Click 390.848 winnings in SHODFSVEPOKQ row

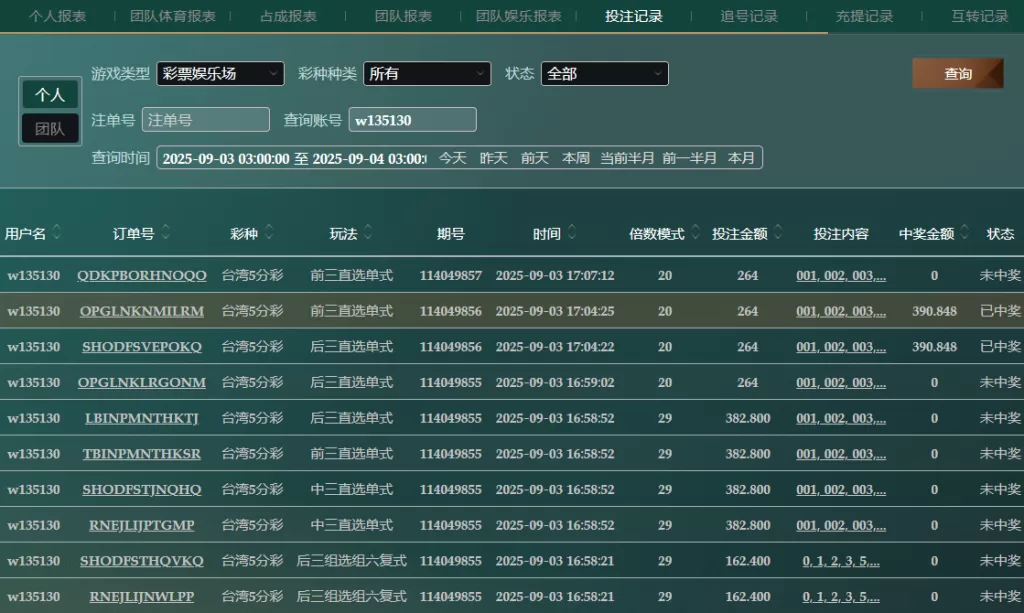click(935, 347)
